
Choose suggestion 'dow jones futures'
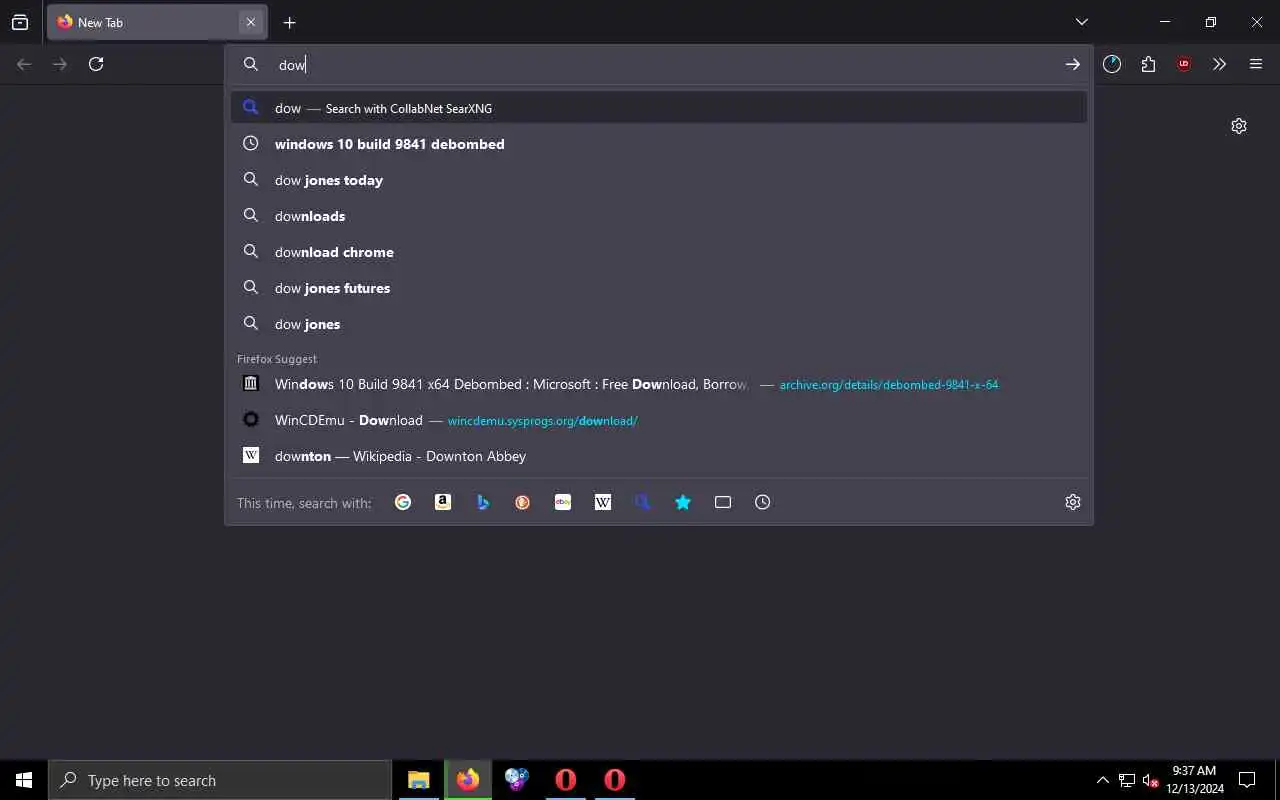click(x=659, y=288)
